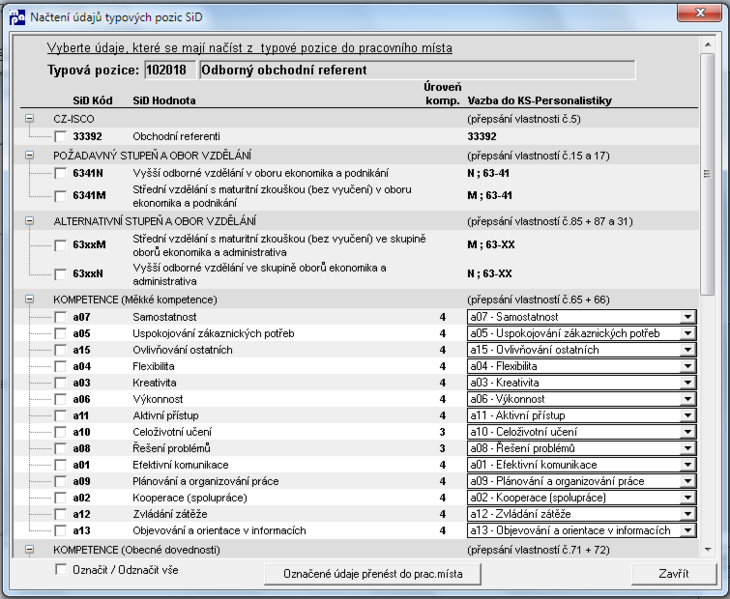
Task: Open the a01 - Efektivní komunikace dropdown
Action: click(x=688, y=465)
